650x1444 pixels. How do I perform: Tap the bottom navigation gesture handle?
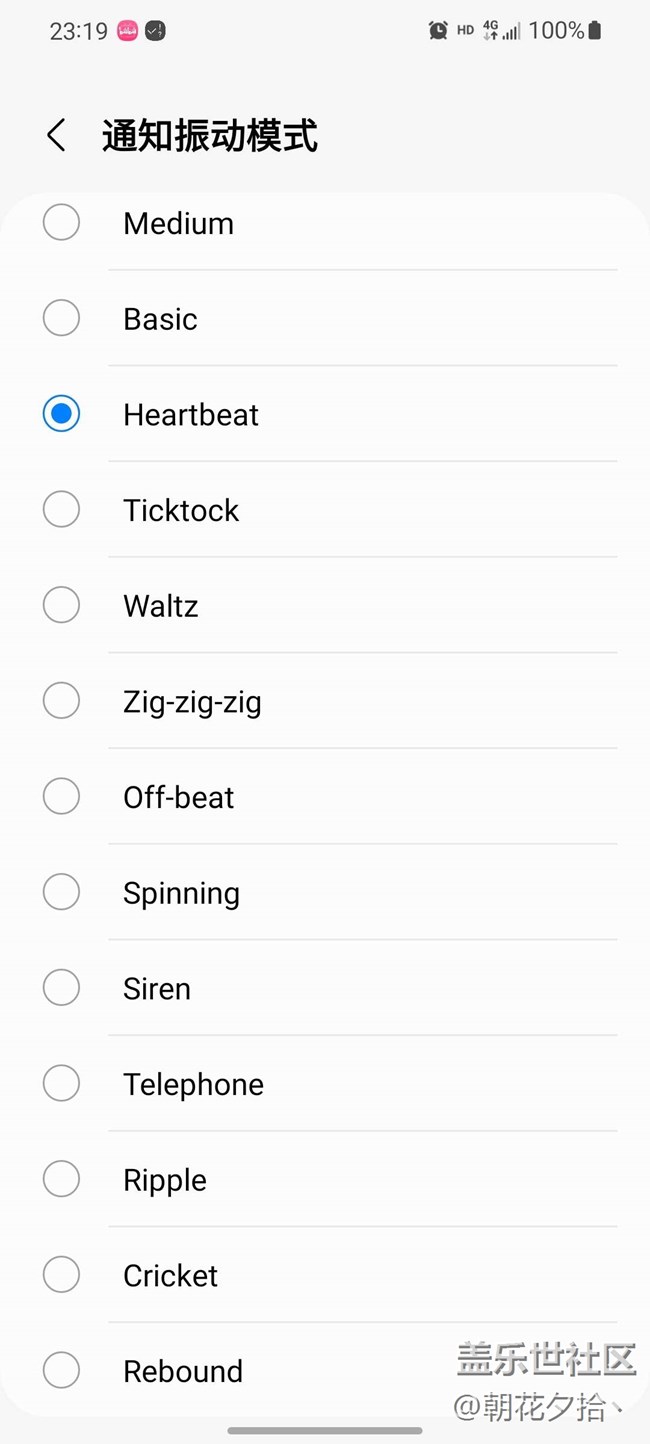[x=325, y=1431]
